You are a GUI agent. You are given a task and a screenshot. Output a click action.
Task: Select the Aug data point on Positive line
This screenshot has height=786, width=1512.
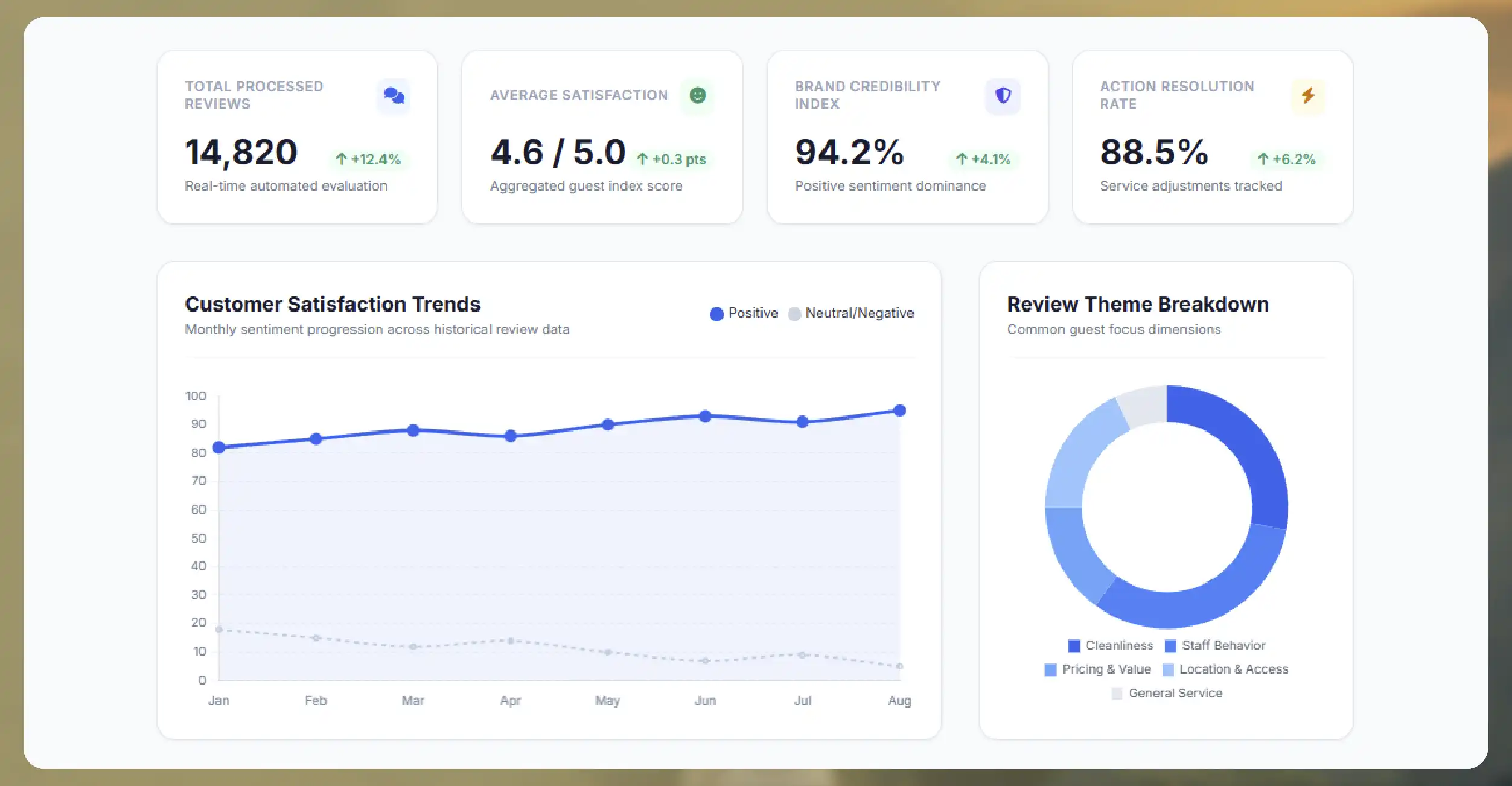(x=899, y=411)
